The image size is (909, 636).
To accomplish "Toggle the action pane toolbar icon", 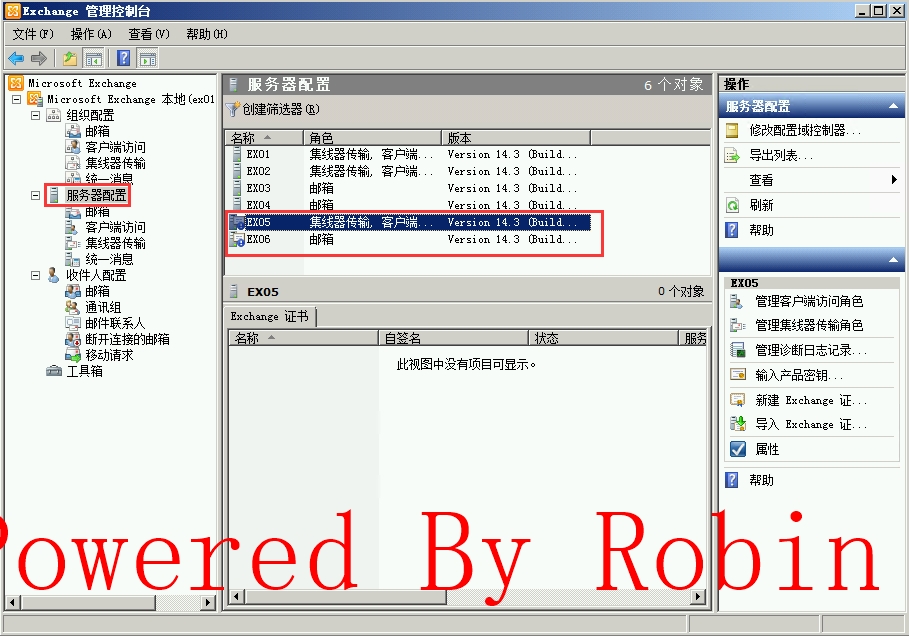I will pos(148,59).
